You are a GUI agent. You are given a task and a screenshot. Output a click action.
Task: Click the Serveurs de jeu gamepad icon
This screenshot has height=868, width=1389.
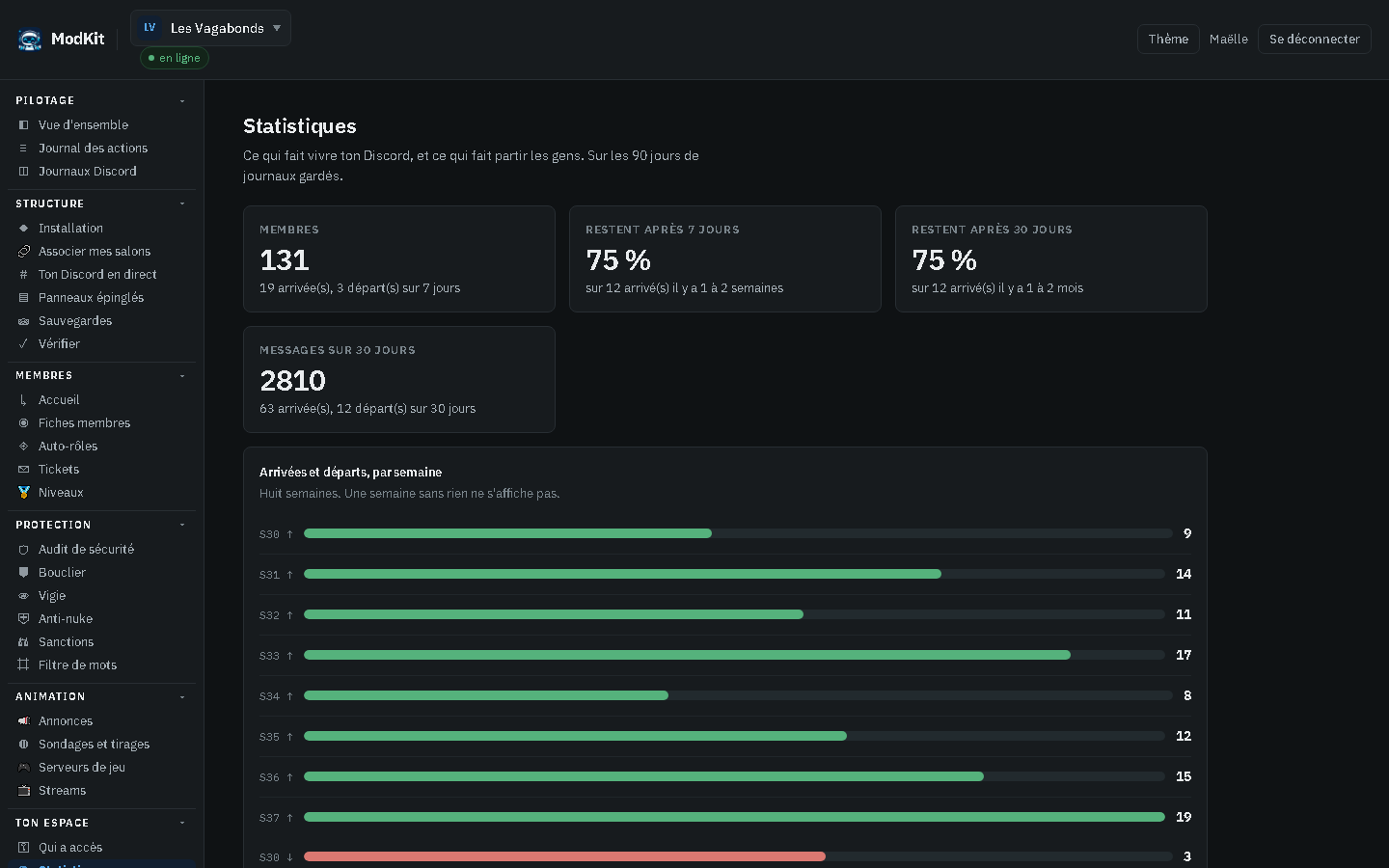click(x=24, y=767)
